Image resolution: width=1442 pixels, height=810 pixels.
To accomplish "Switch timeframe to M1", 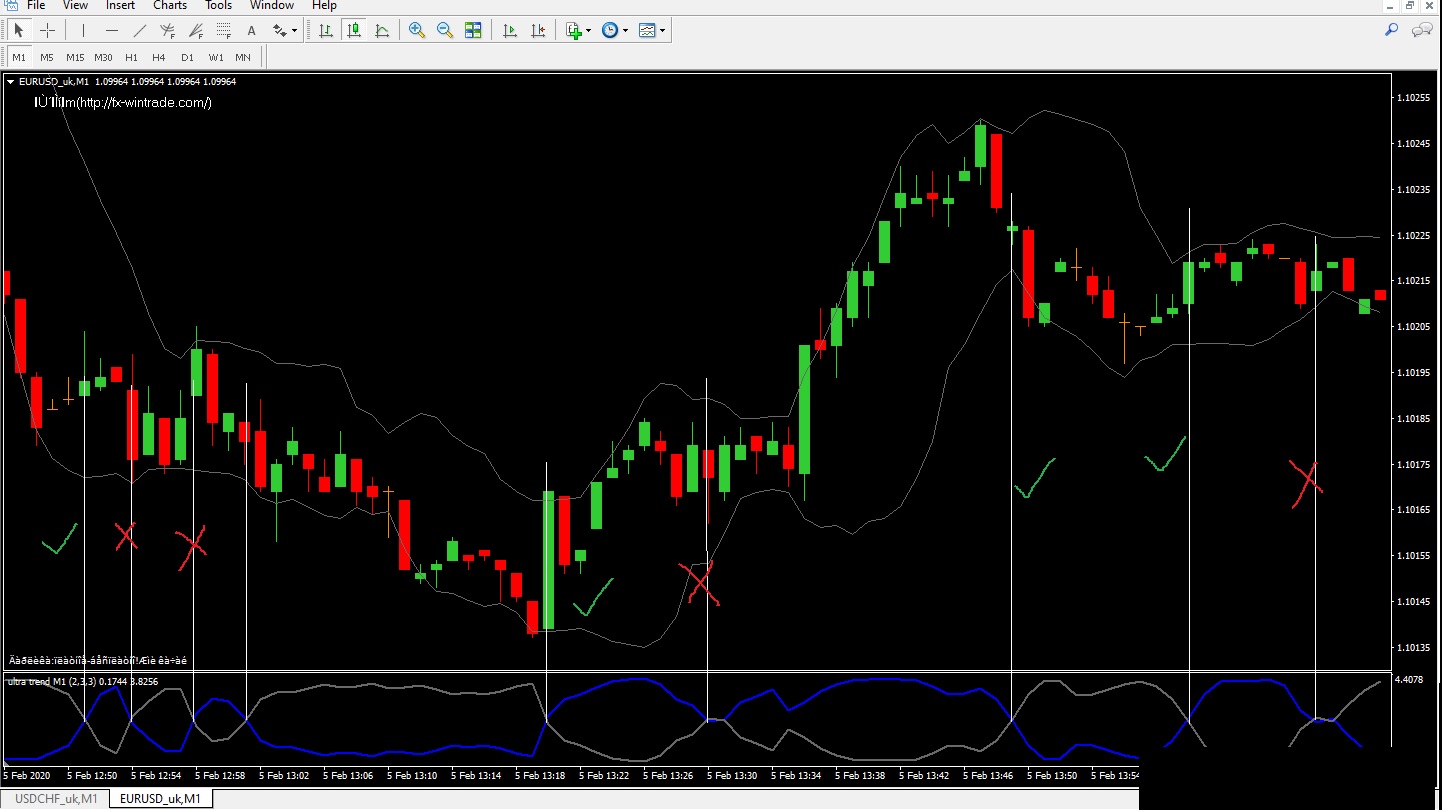I will [19, 57].
